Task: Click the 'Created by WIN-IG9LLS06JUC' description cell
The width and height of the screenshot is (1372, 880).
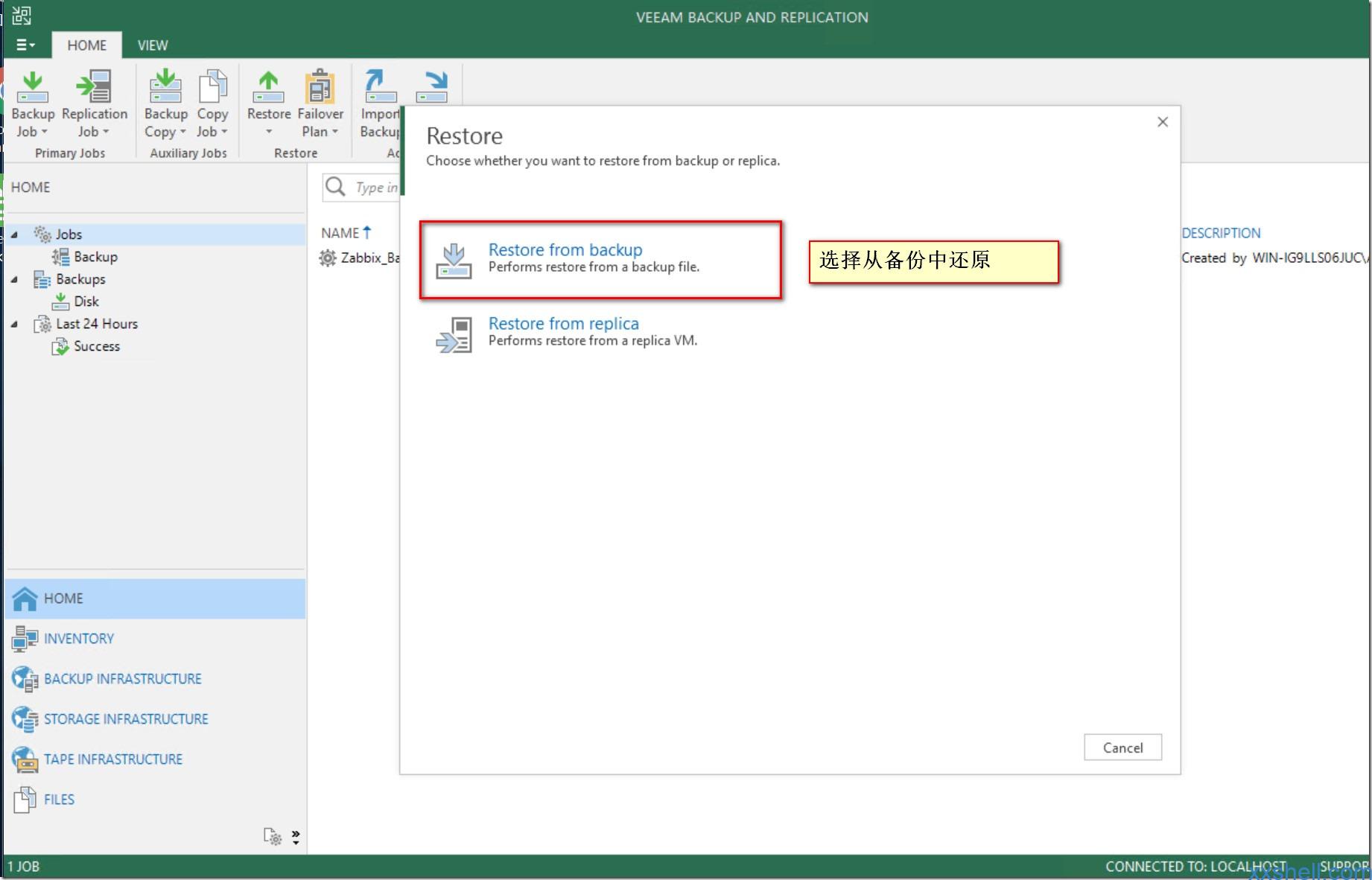Action: point(1275,258)
